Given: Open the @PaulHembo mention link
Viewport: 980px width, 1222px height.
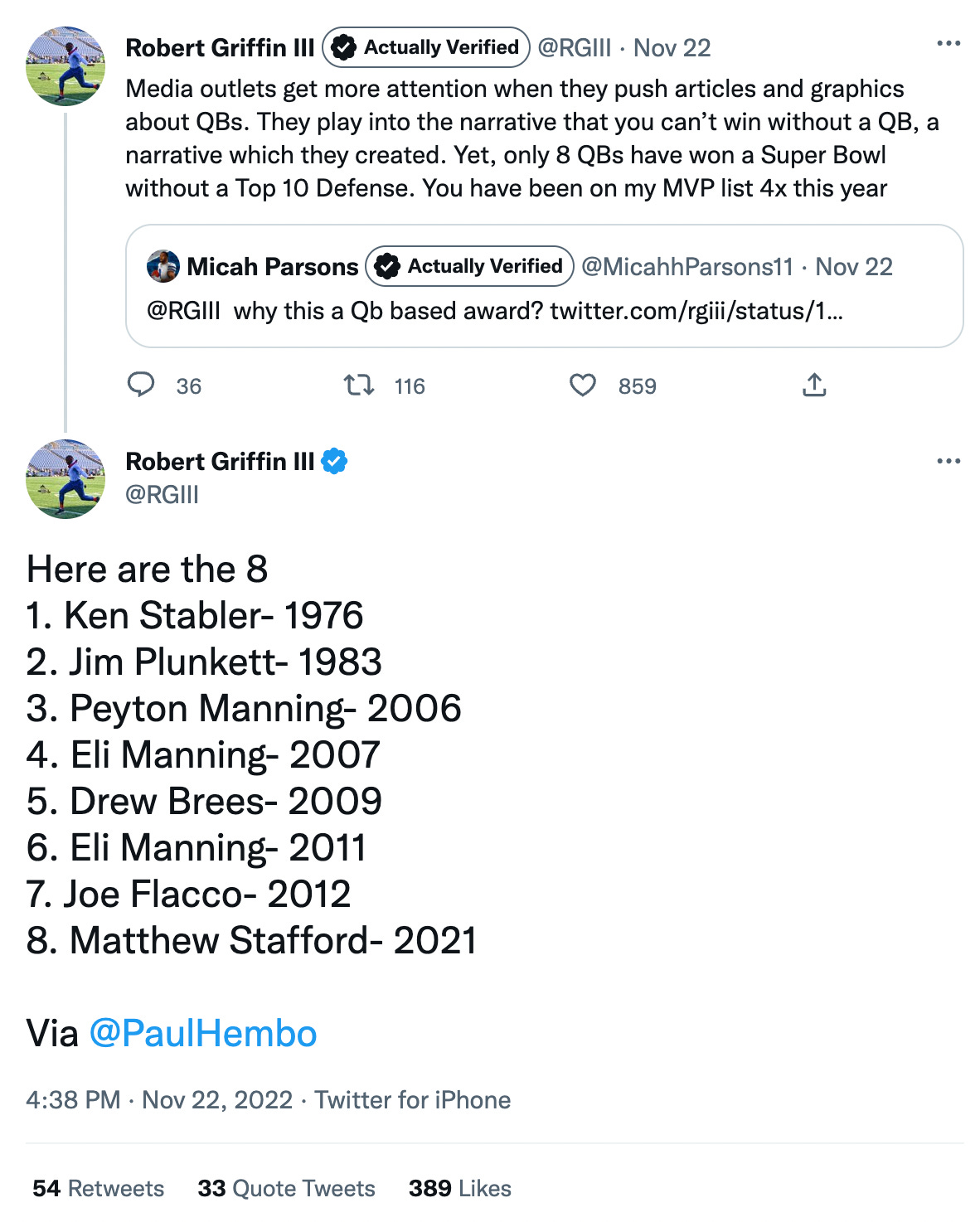Looking at the screenshot, I should point(203,1034).
